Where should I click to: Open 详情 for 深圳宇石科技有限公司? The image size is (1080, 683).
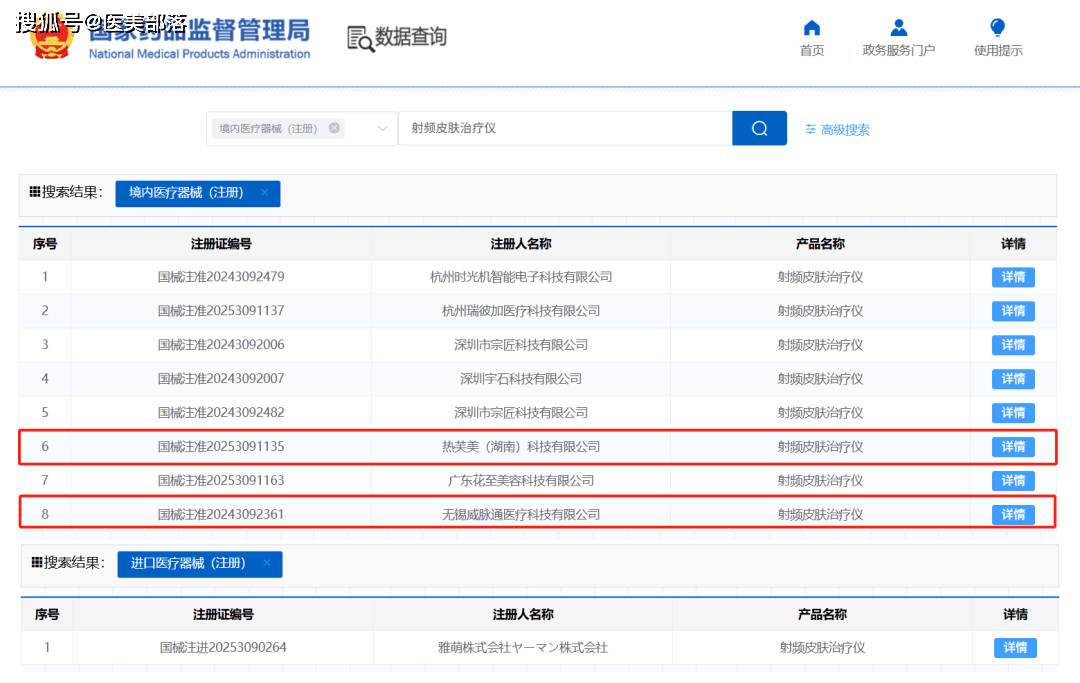(1013, 379)
